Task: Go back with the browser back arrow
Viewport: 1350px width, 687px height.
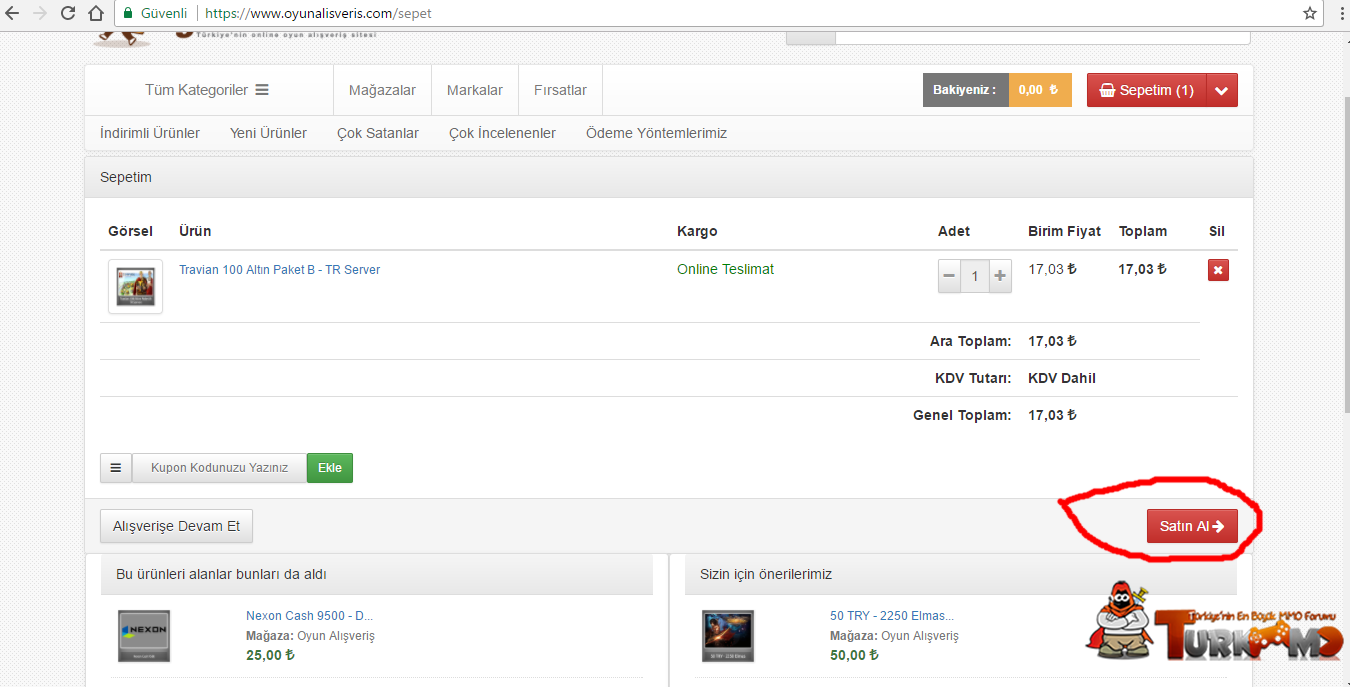Action: 12,14
